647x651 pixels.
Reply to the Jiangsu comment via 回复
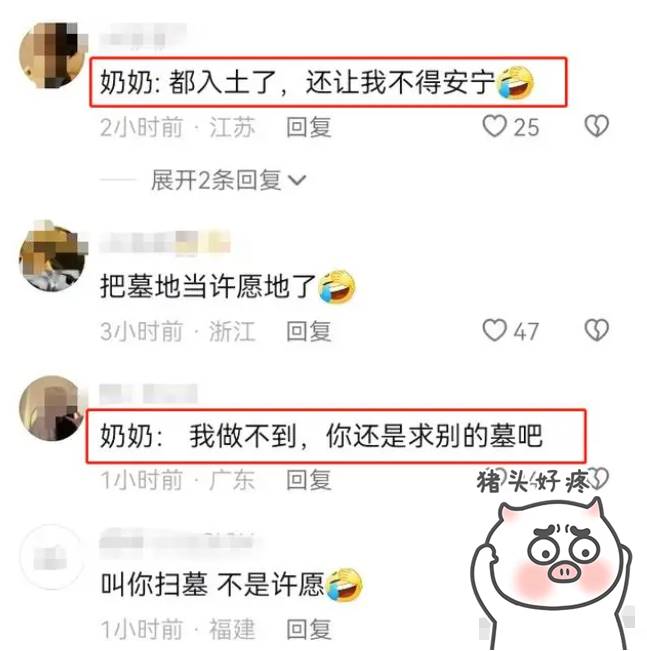[x=309, y=127]
